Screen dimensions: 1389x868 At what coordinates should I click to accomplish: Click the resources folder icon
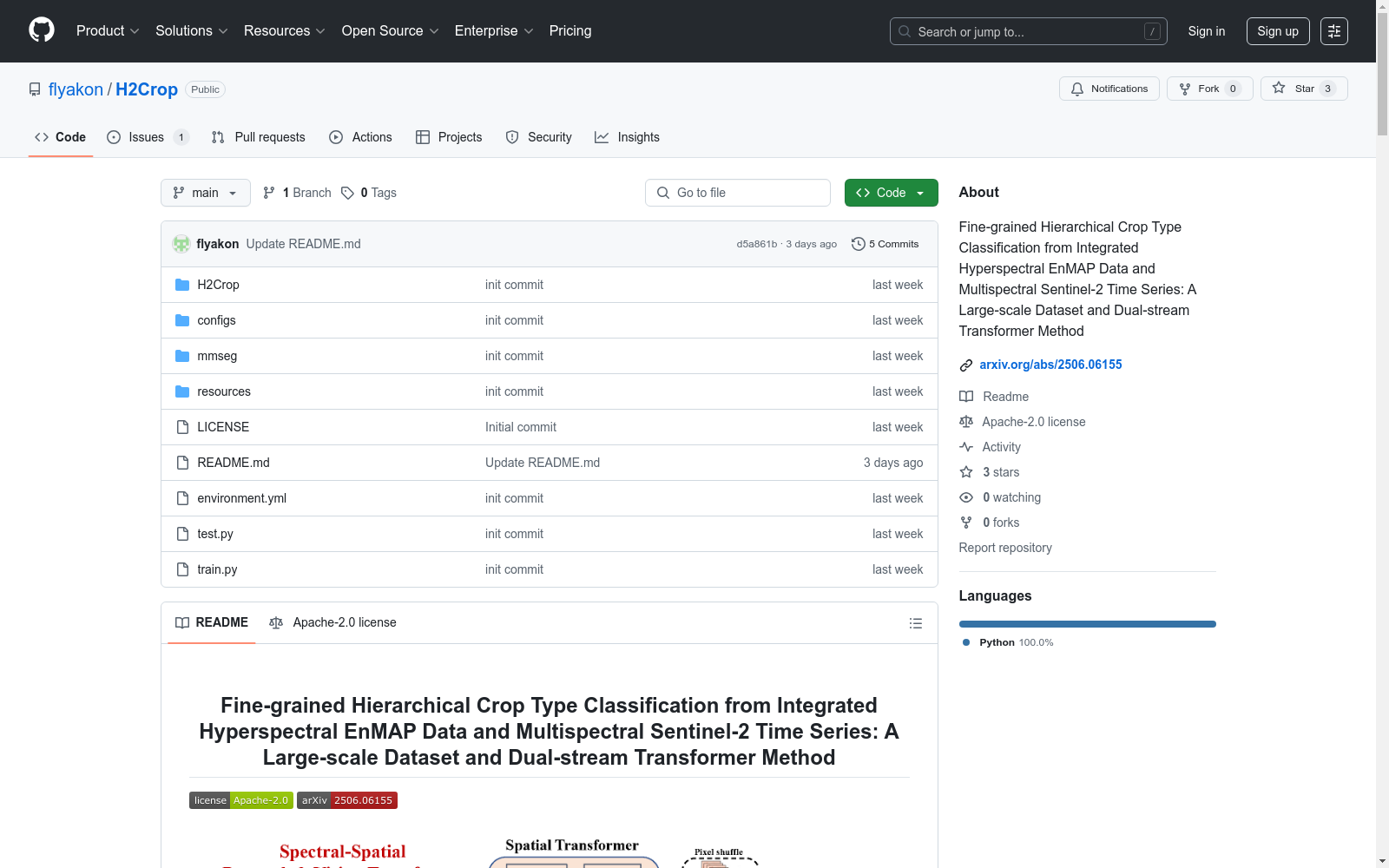coord(182,391)
